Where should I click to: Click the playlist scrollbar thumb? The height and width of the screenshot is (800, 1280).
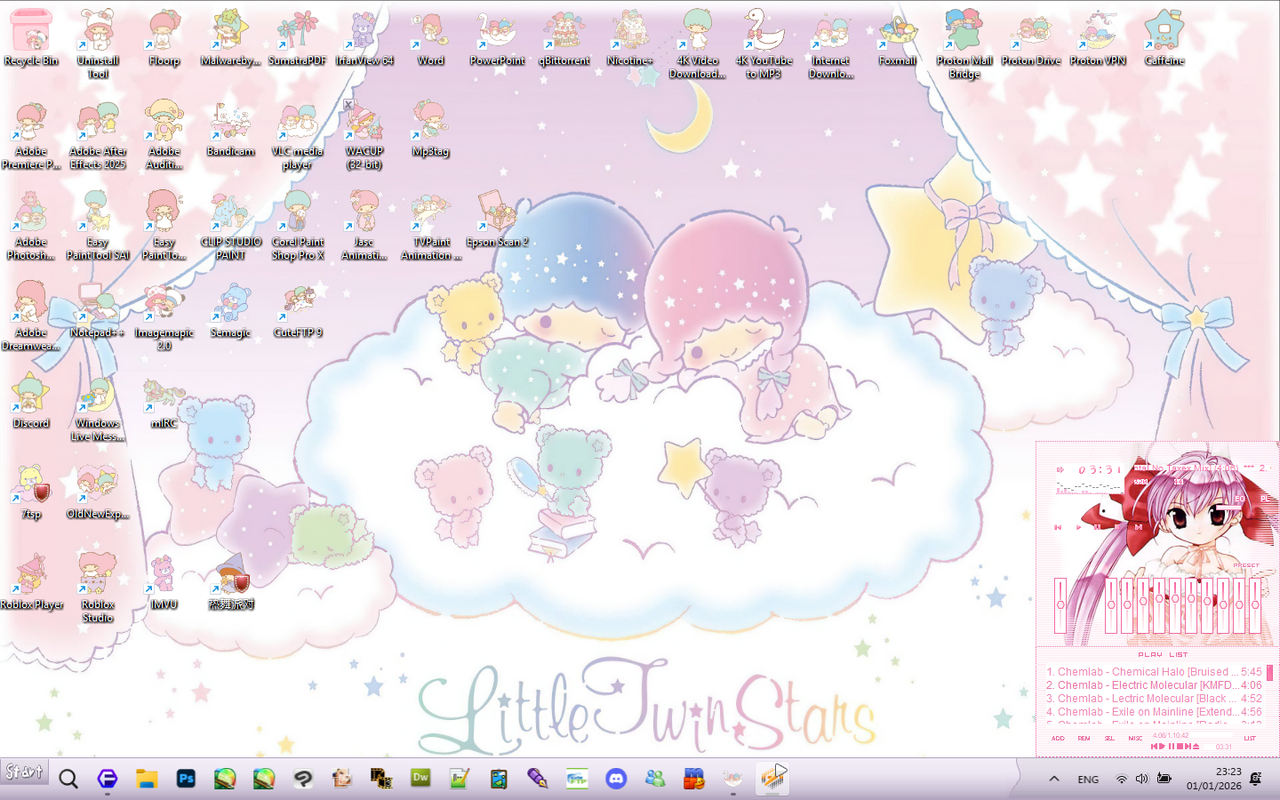click(x=1271, y=673)
